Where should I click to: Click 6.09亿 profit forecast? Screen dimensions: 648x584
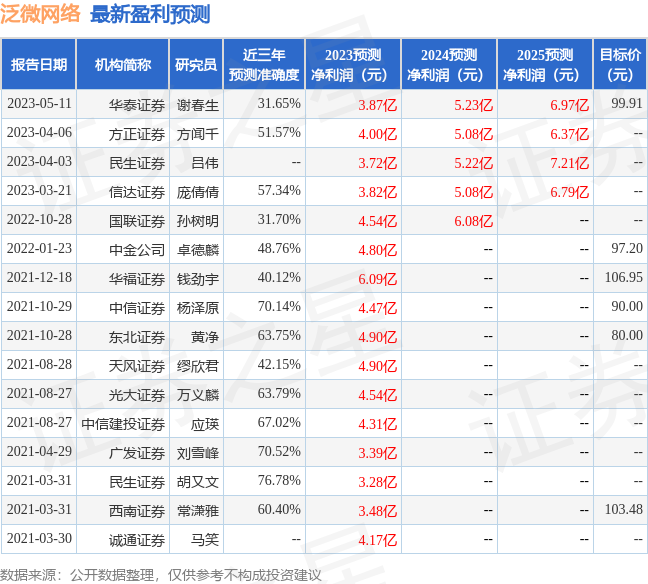click(377, 279)
